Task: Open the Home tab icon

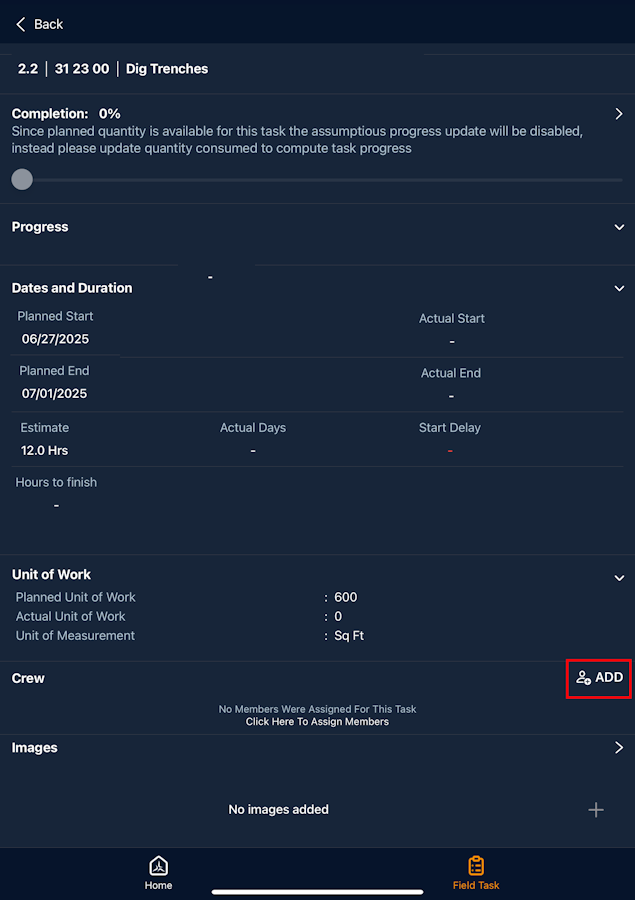Action: [158, 866]
